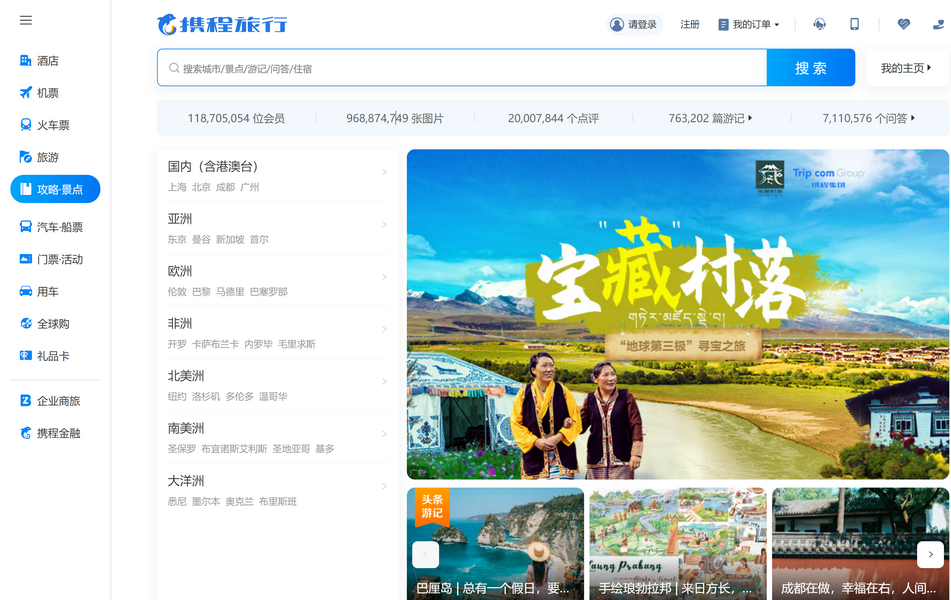Expand 国内（含港澳台） destination category
Screen dimensions: 951x600
point(277,175)
